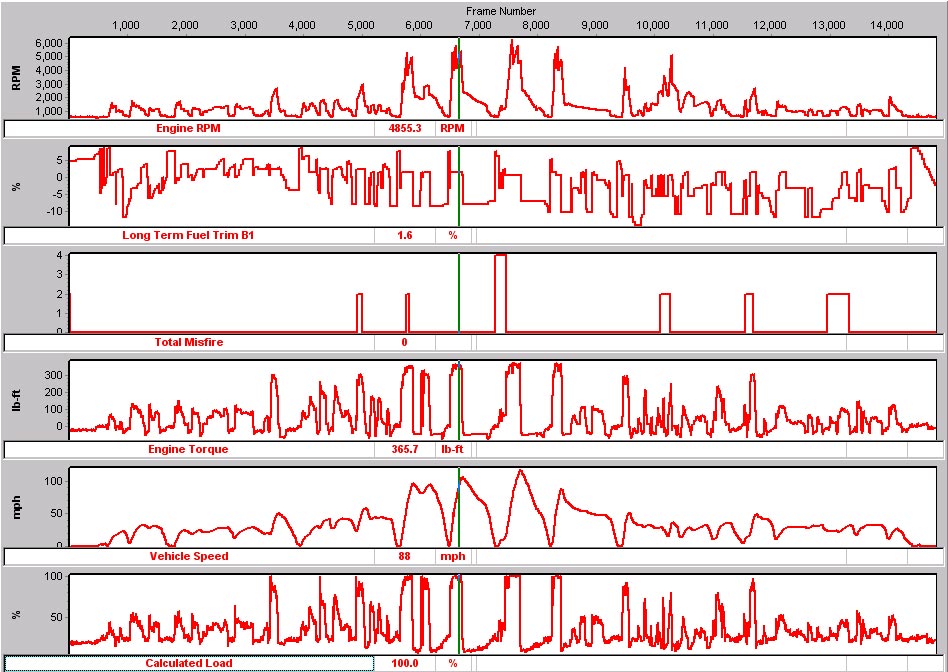Click the lb-ft unit field

[453, 449]
